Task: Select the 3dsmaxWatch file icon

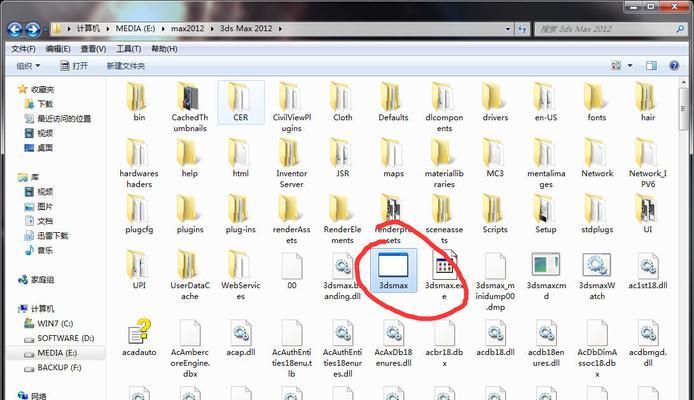Action: (x=597, y=275)
